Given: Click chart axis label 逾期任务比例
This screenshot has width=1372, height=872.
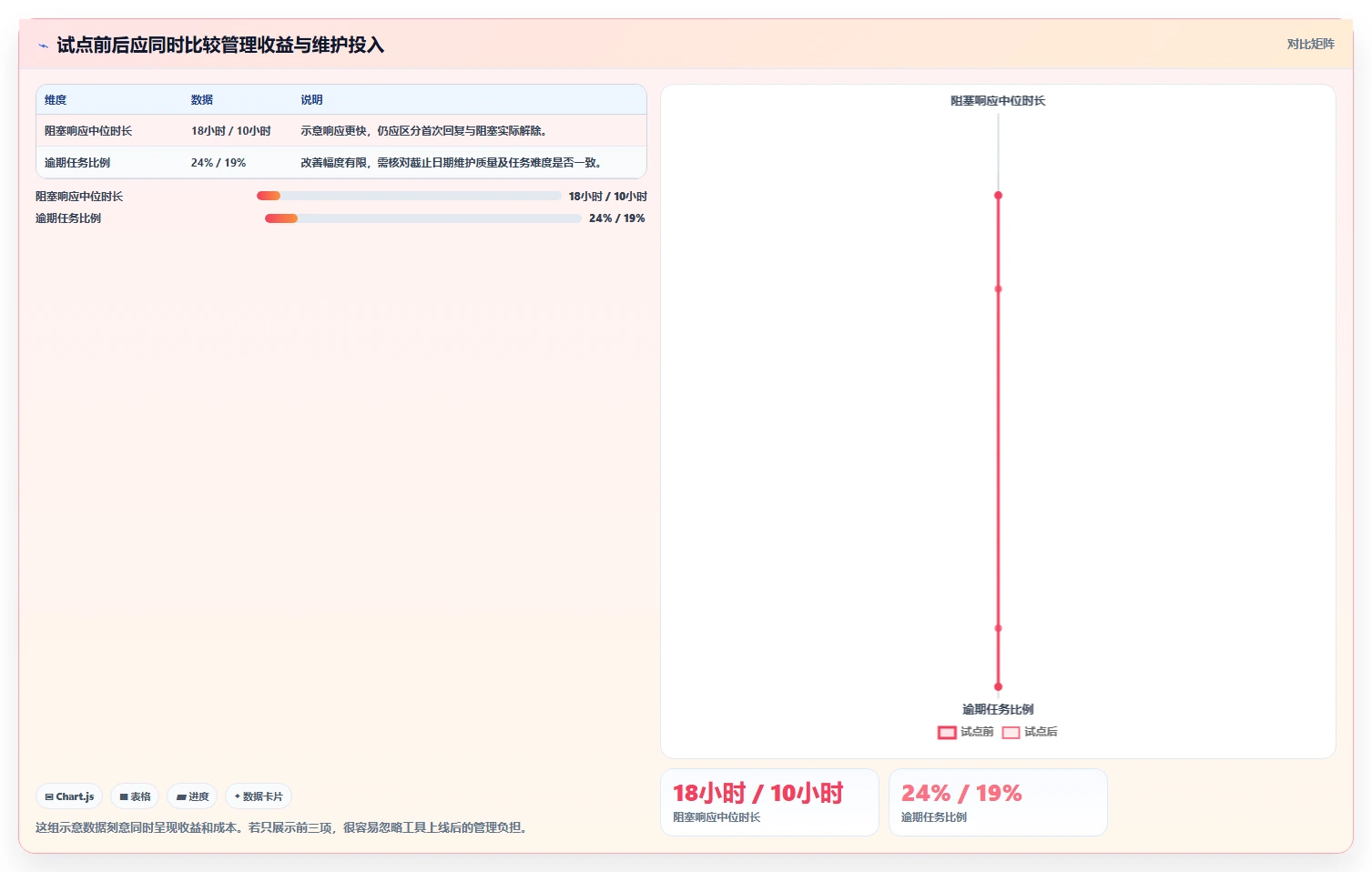Looking at the screenshot, I should point(998,709).
